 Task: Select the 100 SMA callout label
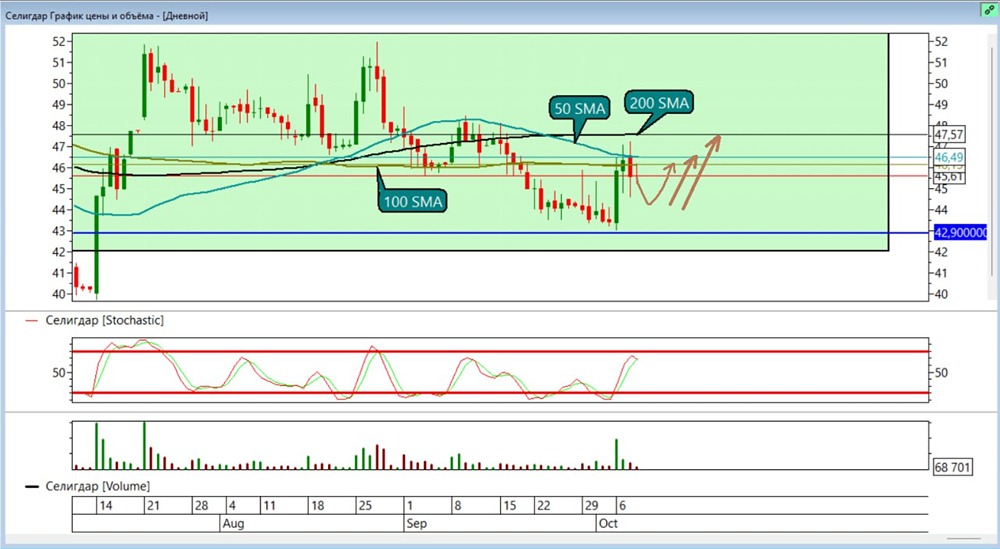coord(413,201)
